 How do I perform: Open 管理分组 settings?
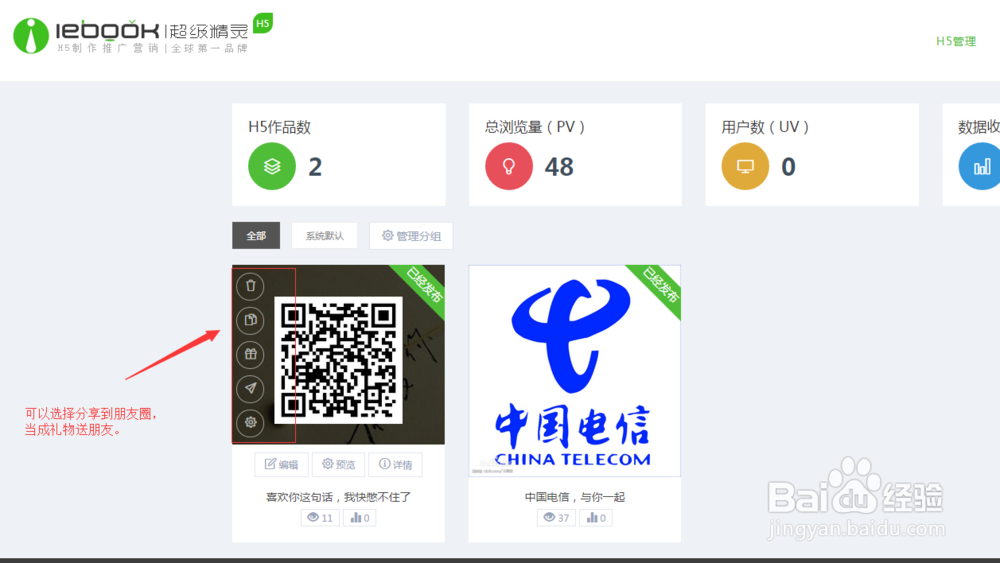click(411, 236)
